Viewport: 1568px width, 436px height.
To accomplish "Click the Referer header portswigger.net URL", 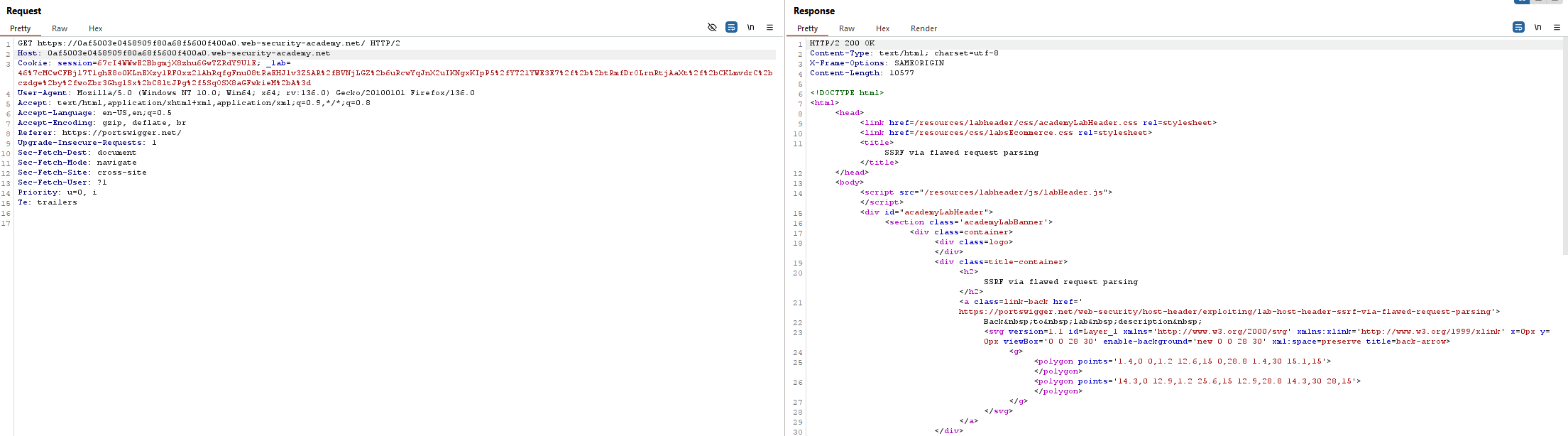I will click(121, 133).
